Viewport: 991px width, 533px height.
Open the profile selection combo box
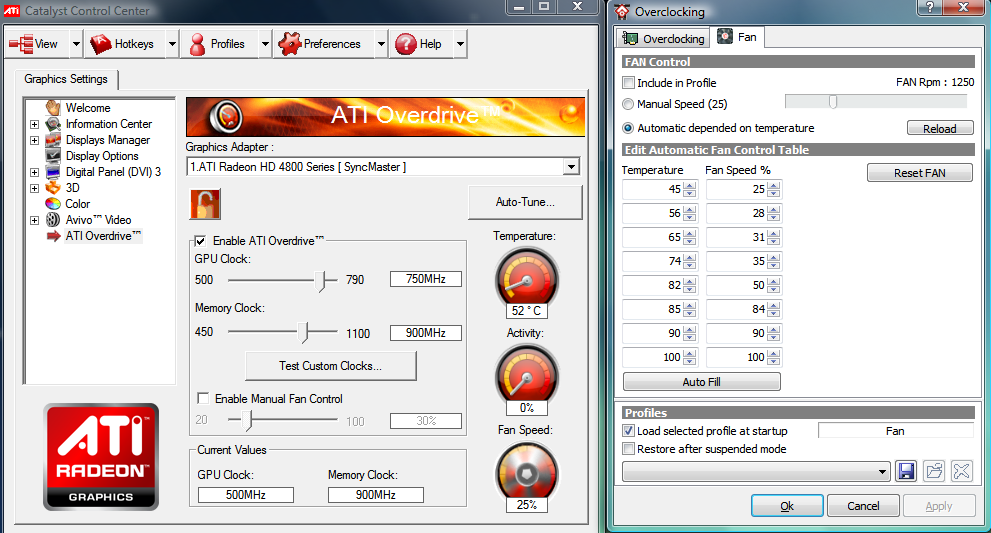pyautogui.click(x=755, y=471)
